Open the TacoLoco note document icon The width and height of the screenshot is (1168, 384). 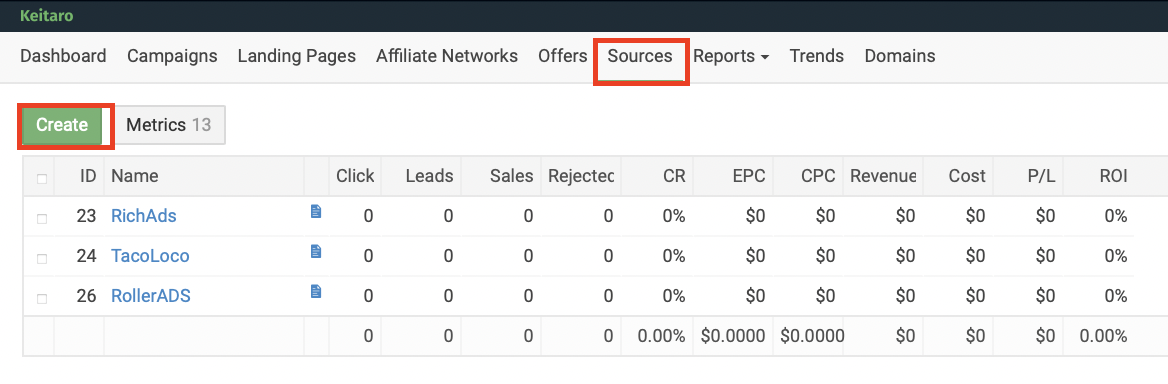[x=316, y=252]
